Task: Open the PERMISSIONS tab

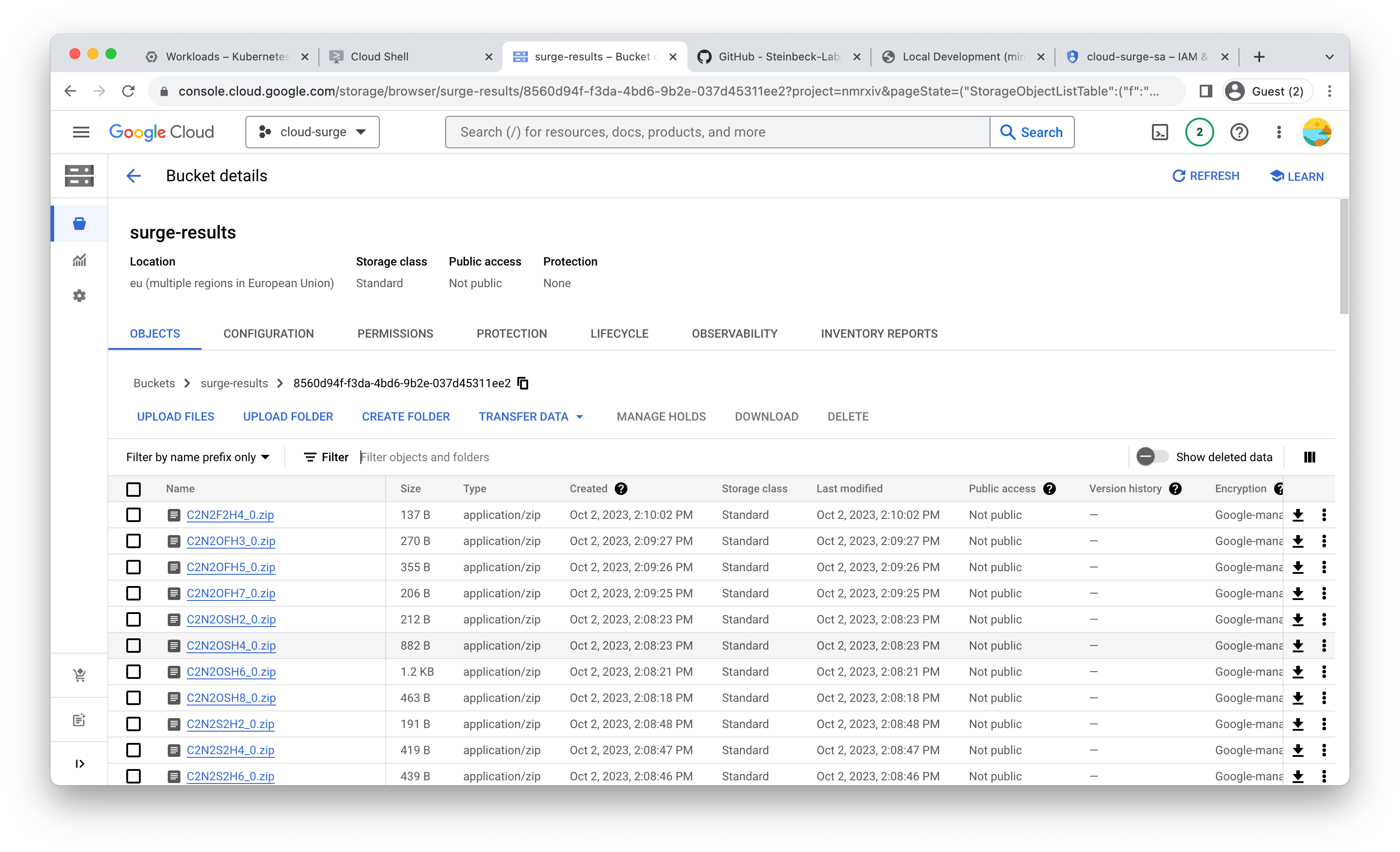Action: tap(395, 334)
